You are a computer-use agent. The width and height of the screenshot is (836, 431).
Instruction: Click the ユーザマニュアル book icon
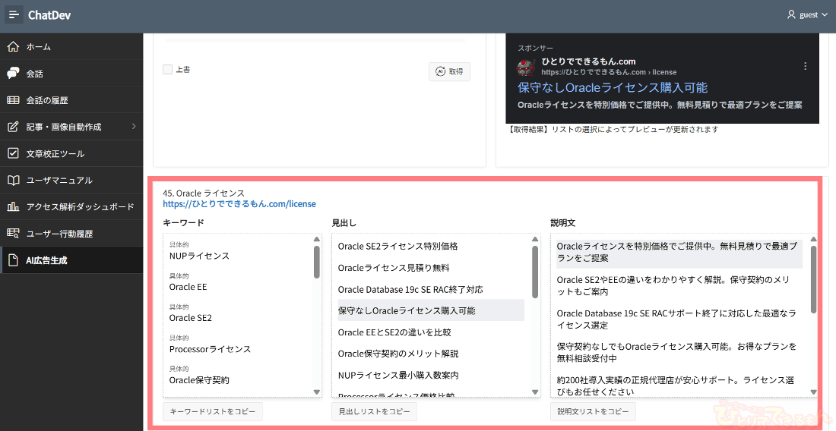pyautogui.click(x=13, y=180)
